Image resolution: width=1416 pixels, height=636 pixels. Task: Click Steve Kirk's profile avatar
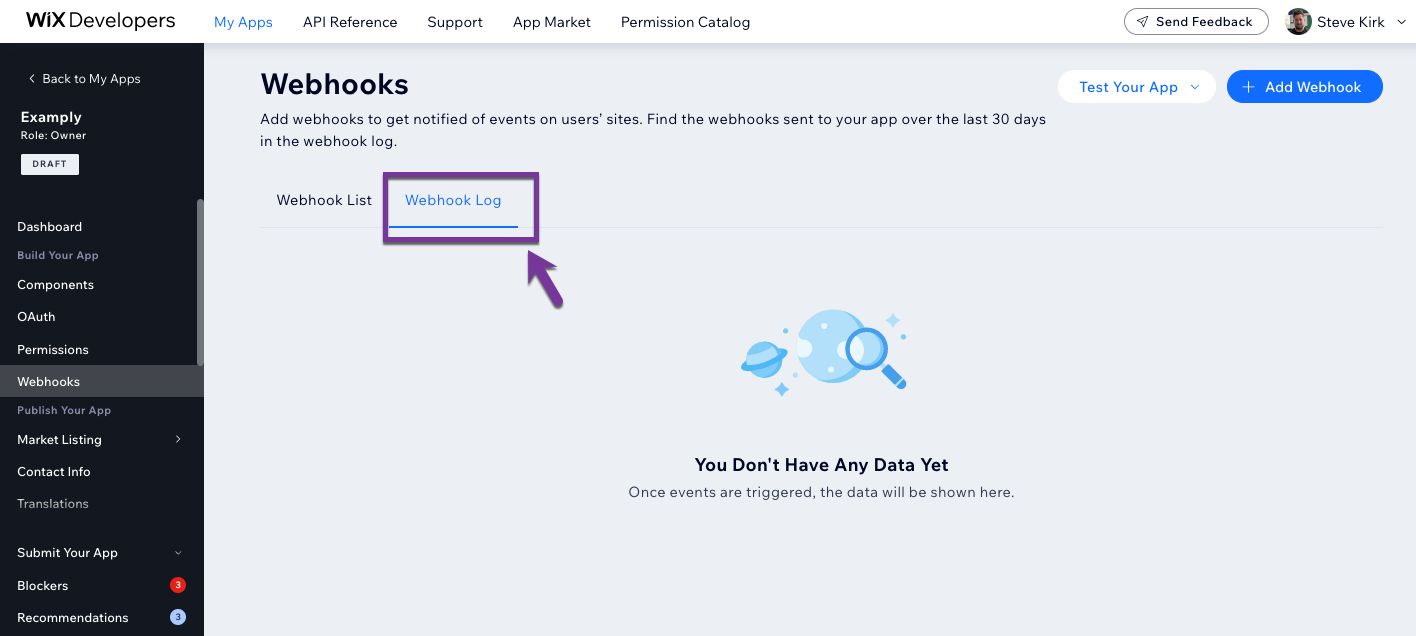[x=1298, y=22]
